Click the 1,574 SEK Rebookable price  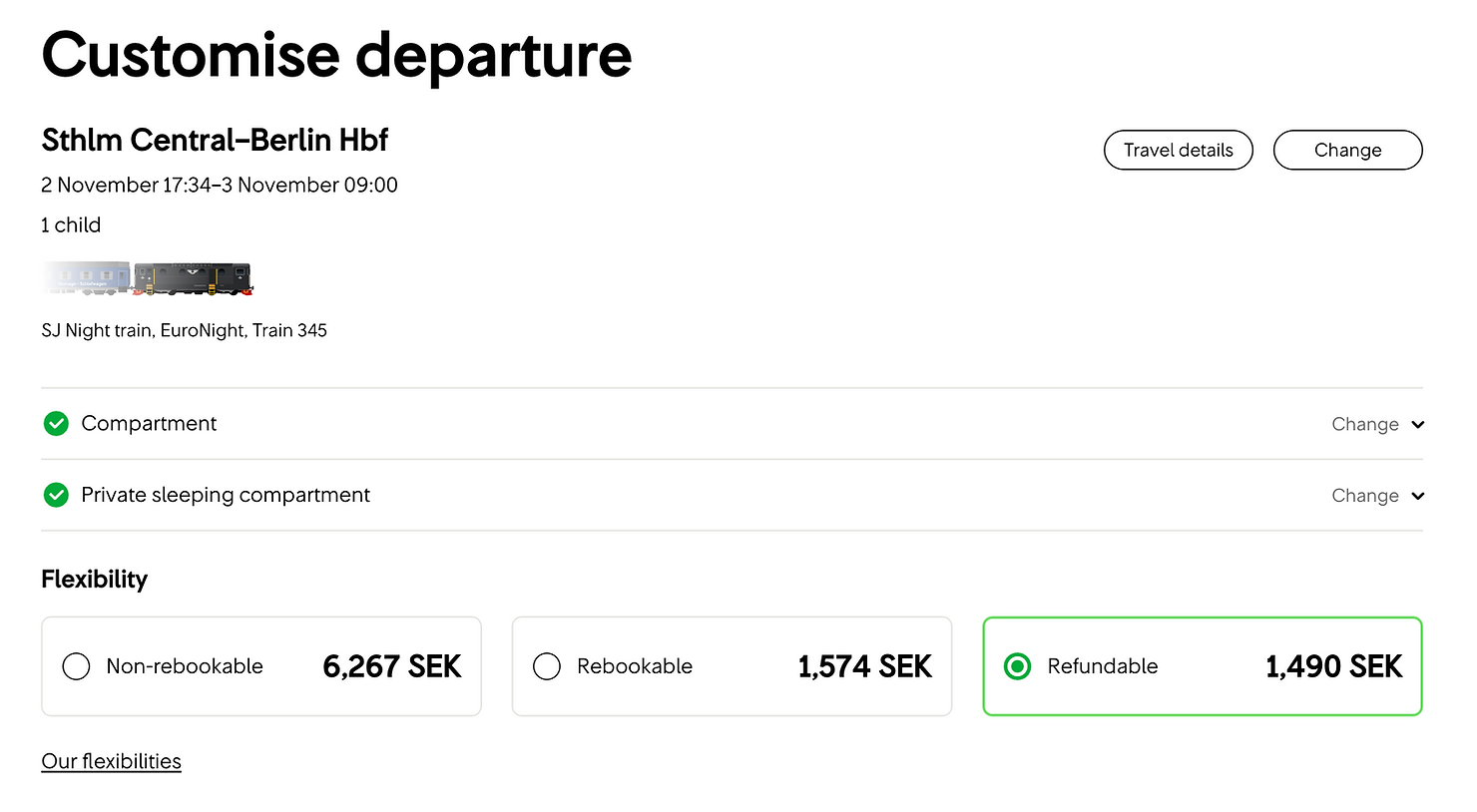[x=864, y=666]
